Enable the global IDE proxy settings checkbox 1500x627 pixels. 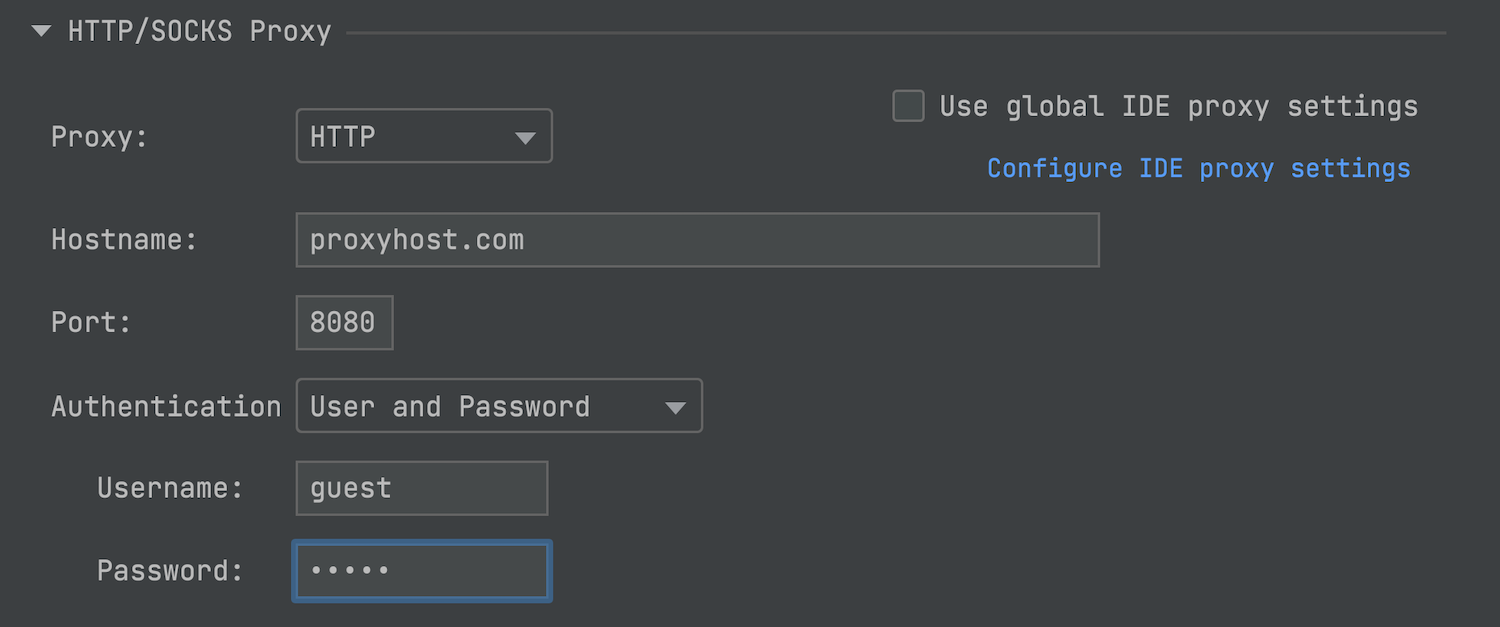coord(908,106)
